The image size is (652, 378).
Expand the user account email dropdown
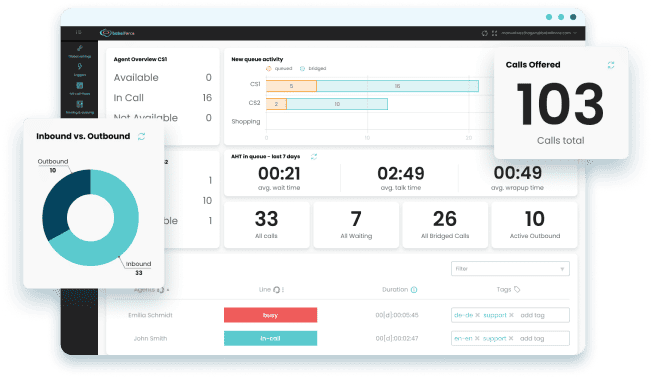pos(539,33)
